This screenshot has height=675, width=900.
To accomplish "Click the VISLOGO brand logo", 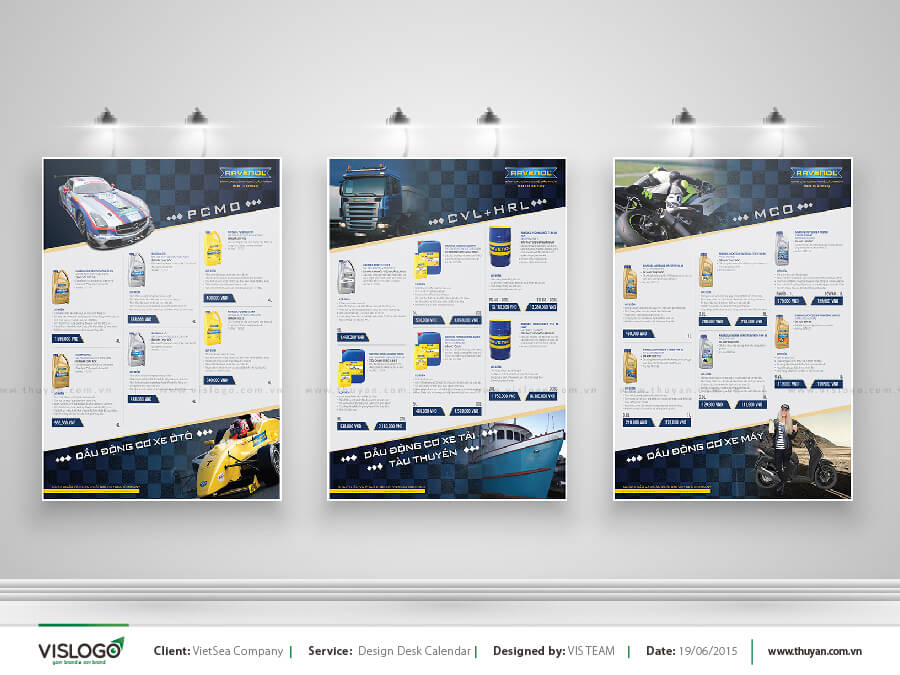I will pyautogui.click(x=81, y=651).
